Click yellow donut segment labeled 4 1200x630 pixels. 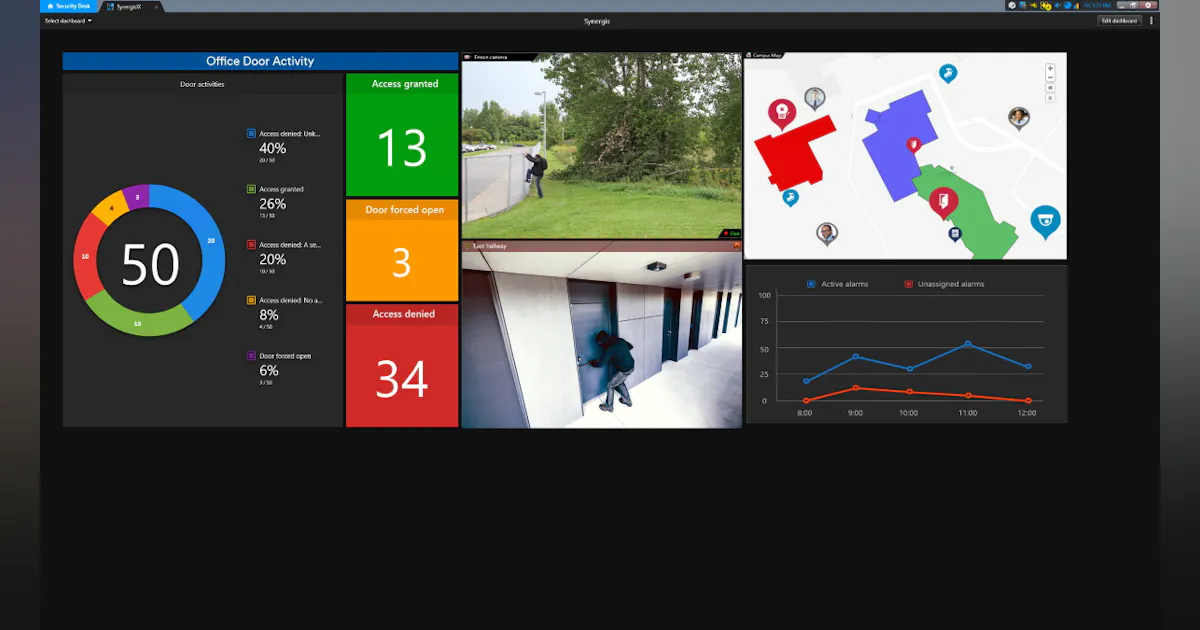pos(111,208)
